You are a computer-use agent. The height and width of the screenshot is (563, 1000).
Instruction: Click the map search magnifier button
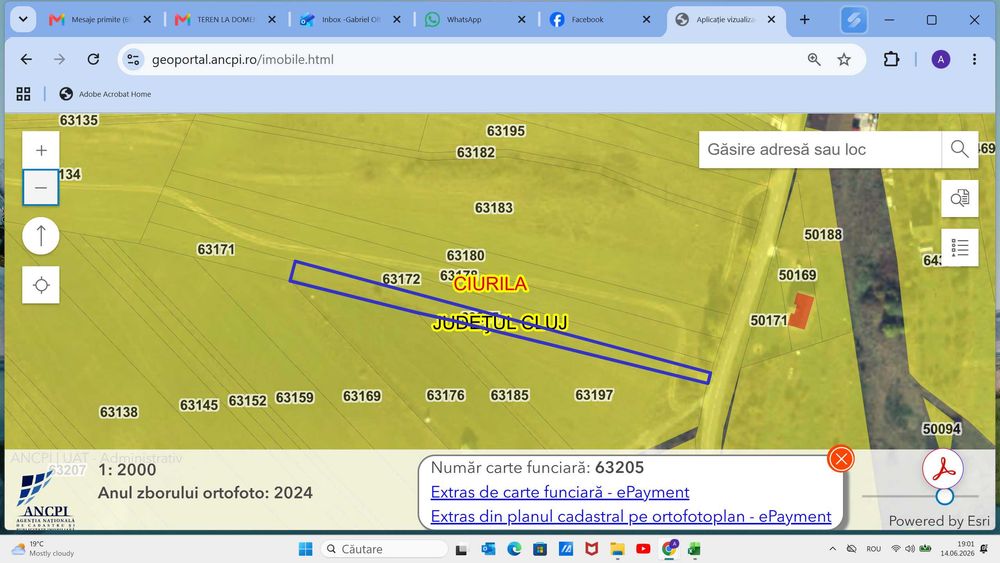pyautogui.click(x=959, y=149)
